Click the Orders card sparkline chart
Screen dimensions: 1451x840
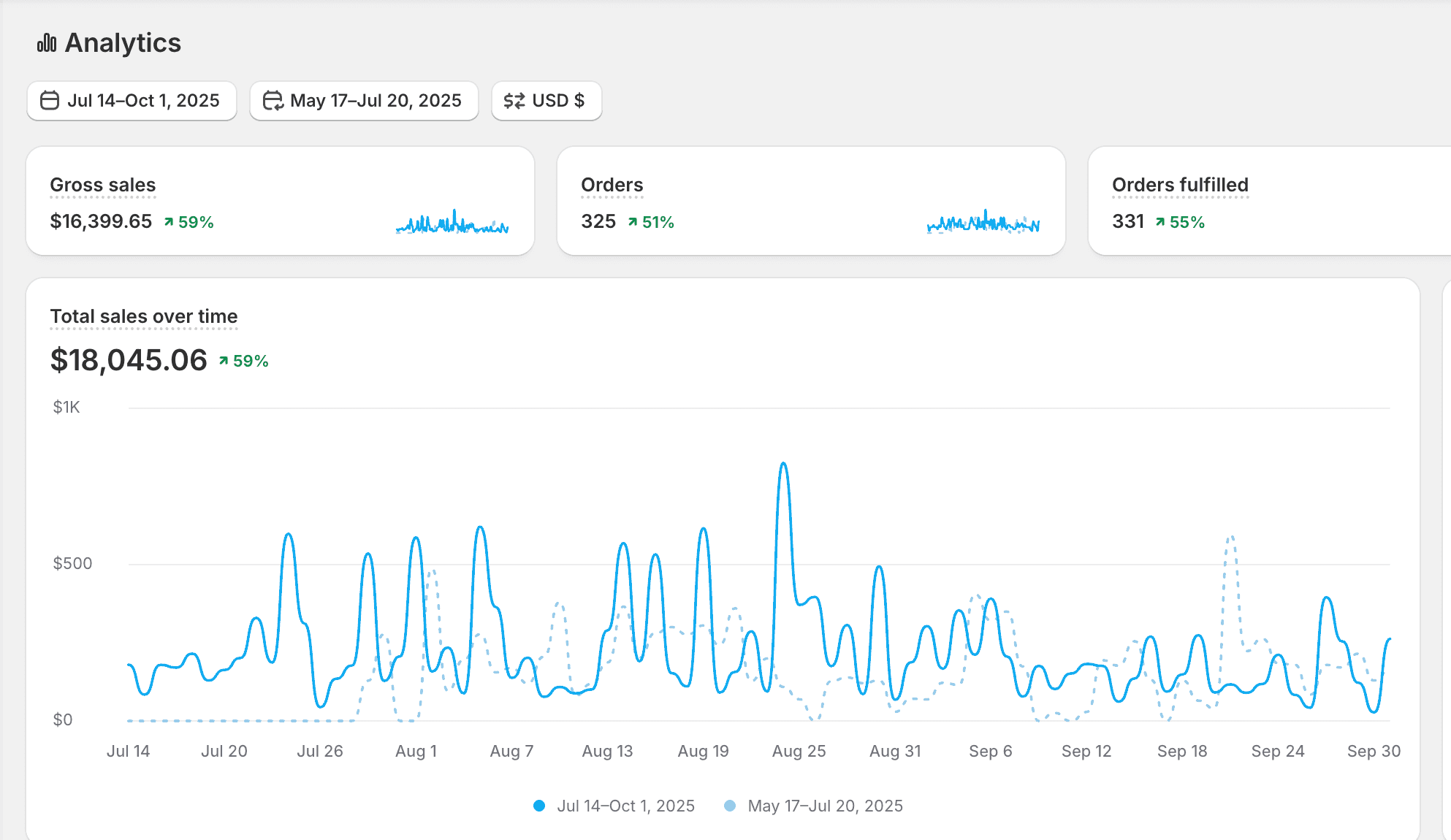983,223
